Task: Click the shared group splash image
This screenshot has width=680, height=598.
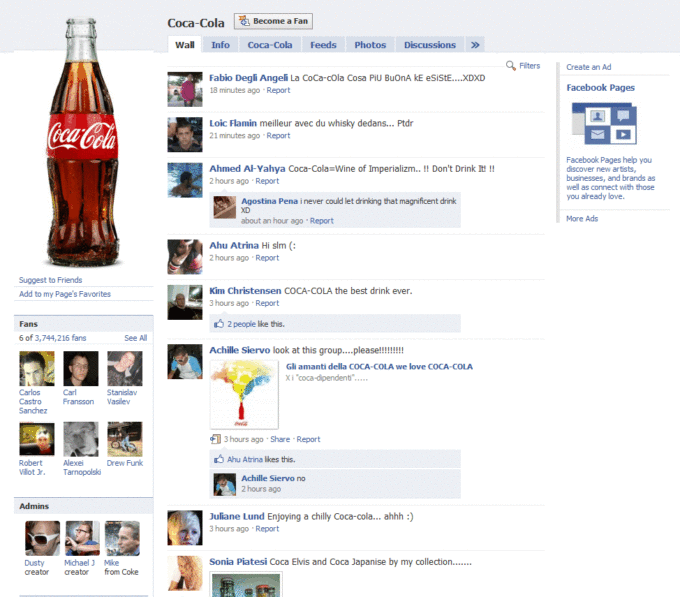Action: [244, 394]
